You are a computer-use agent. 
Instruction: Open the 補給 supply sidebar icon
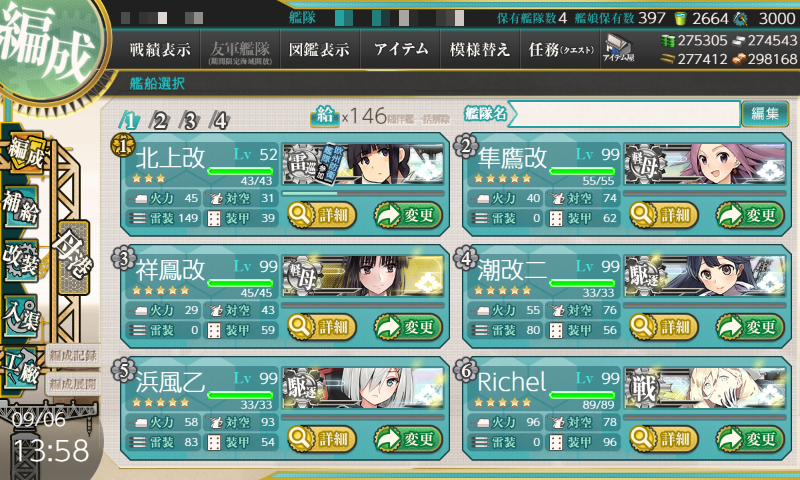[21, 207]
